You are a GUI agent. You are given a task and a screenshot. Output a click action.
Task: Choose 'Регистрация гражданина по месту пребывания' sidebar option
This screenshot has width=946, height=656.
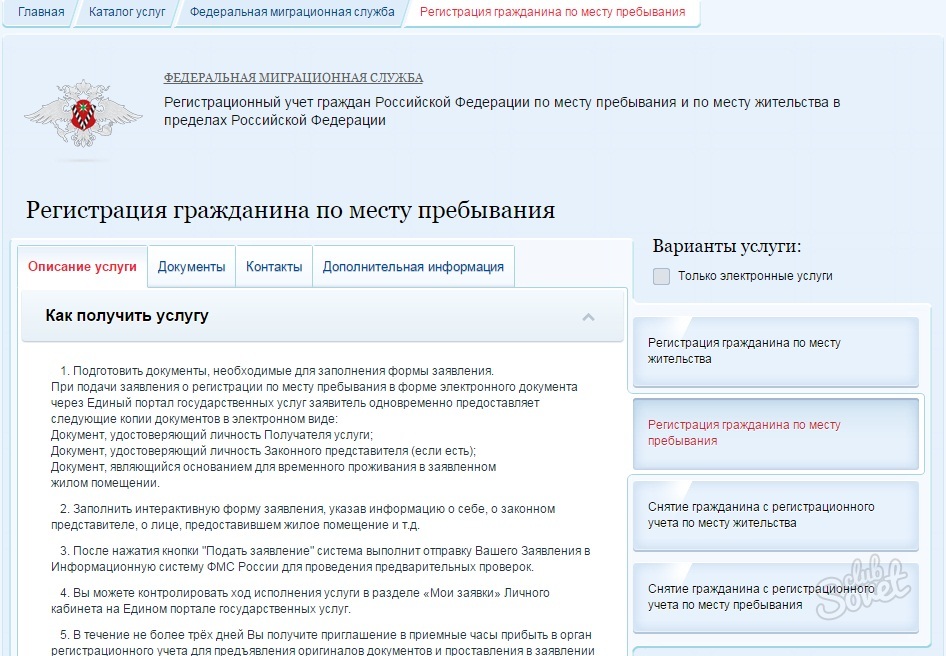coord(776,433)
